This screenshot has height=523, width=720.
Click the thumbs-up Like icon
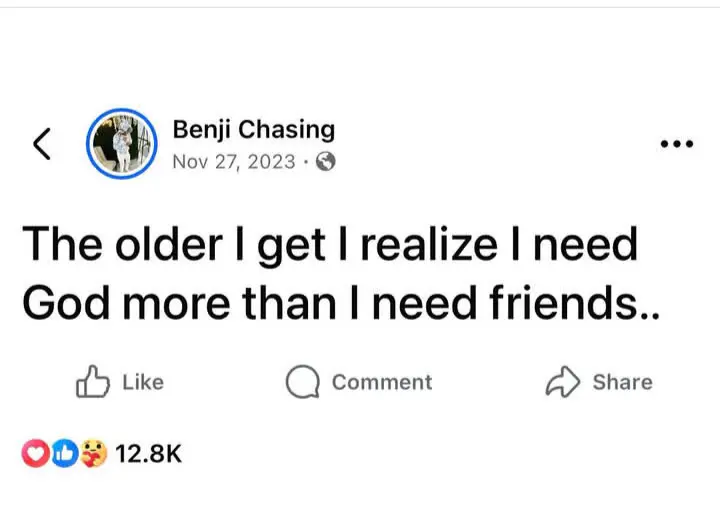[x=93, y=382]
